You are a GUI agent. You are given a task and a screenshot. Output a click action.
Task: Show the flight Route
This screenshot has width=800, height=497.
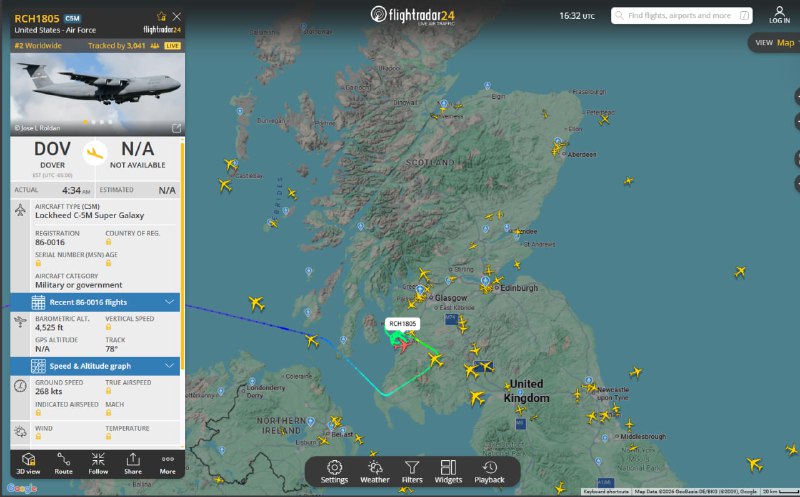pos(64,462)
